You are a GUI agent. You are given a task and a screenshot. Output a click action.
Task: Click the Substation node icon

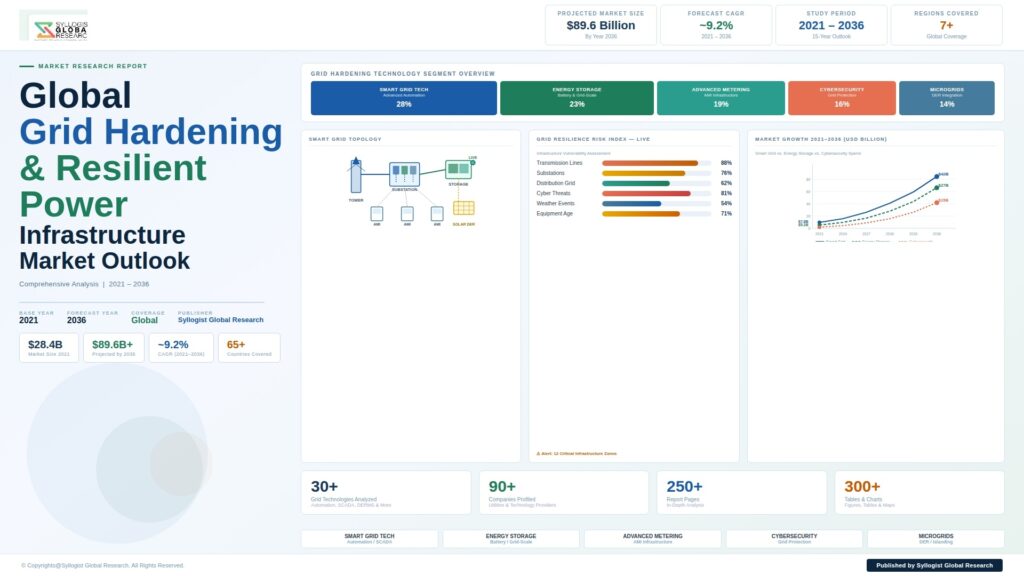pyautogui.click(x=404, y=174)
